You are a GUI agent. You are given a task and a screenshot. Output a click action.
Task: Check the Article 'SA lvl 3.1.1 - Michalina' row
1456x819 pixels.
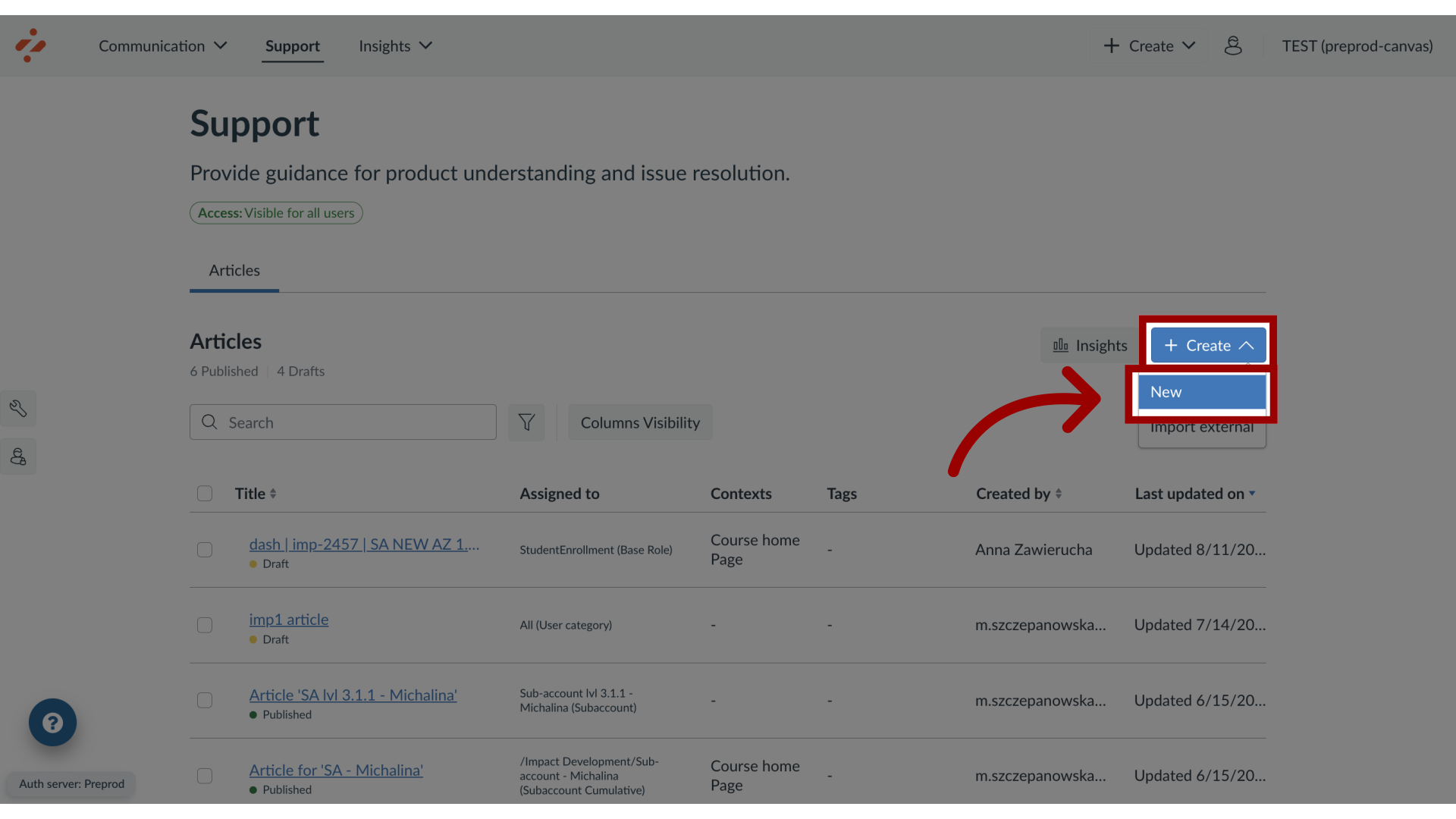tap(205, 700)
